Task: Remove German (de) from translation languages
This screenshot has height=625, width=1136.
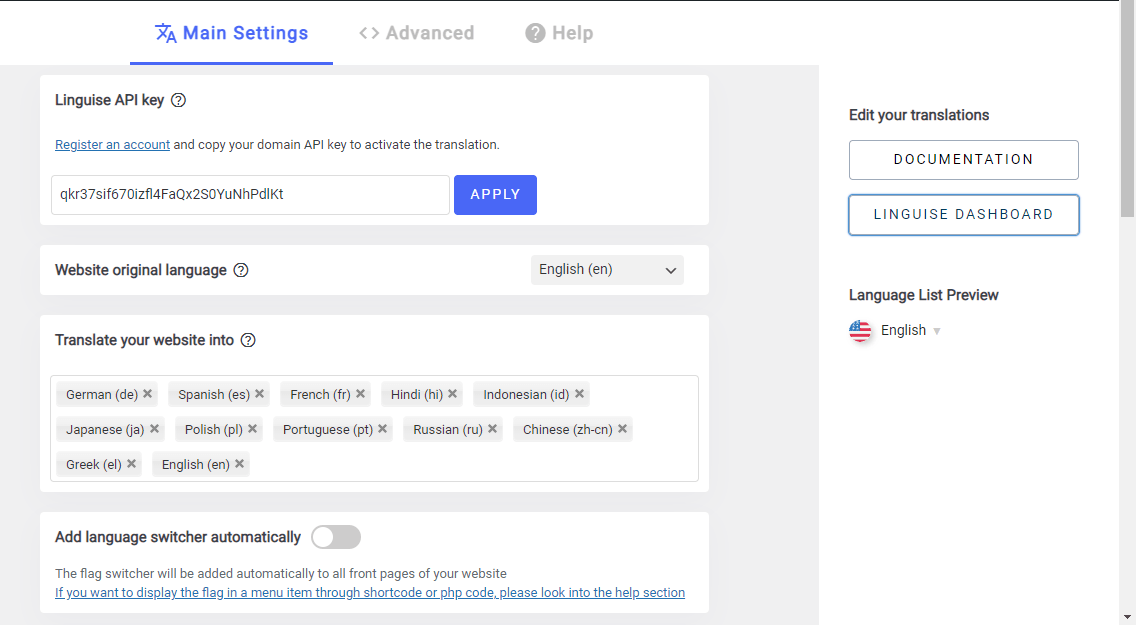Action: tap(147, 394)
